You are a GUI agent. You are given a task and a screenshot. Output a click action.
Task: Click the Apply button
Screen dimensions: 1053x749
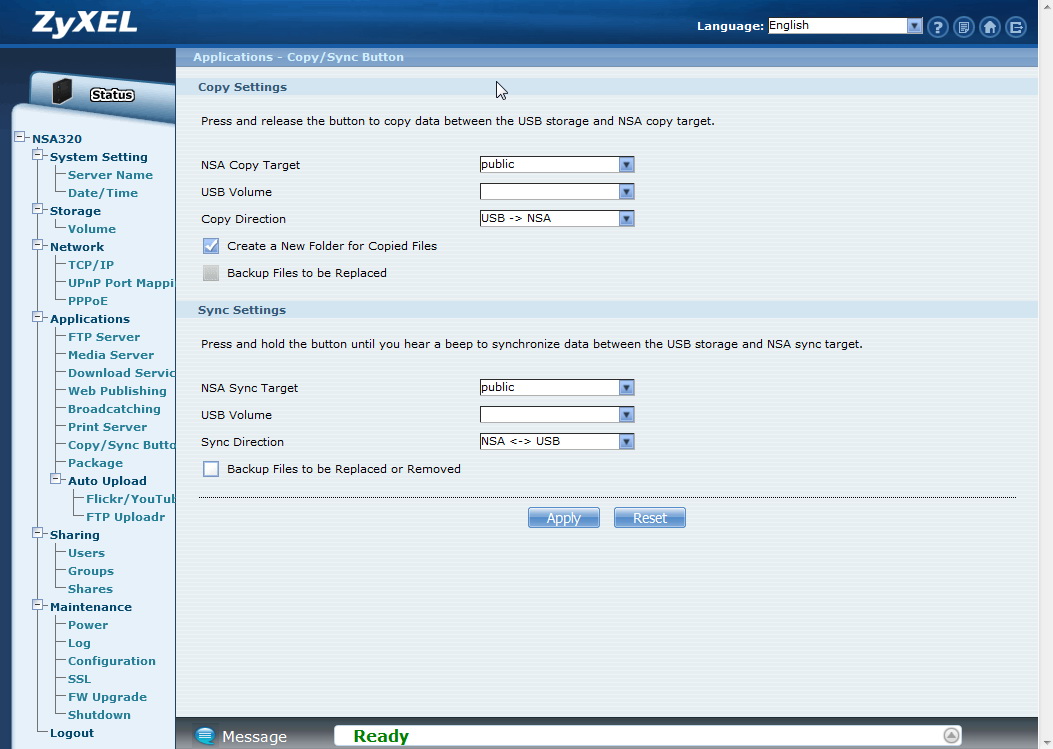[x=563, y=518]
